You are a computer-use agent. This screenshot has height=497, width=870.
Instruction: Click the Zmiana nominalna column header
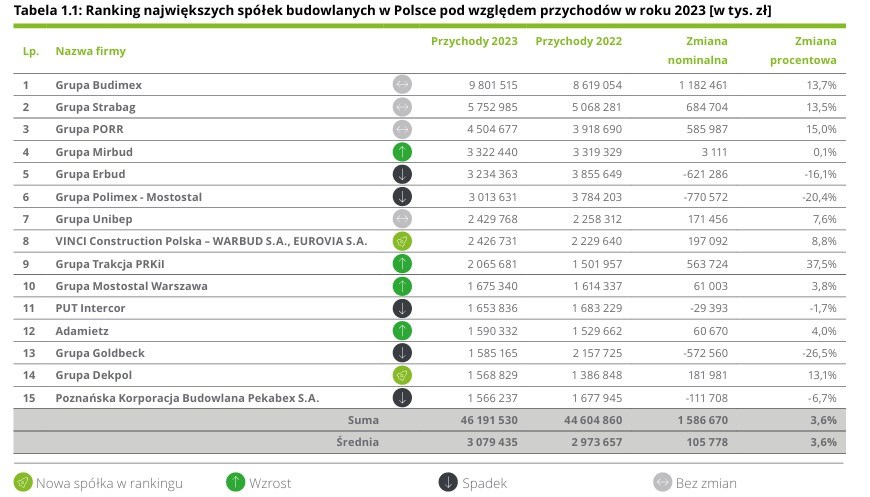tap(697, 50)
